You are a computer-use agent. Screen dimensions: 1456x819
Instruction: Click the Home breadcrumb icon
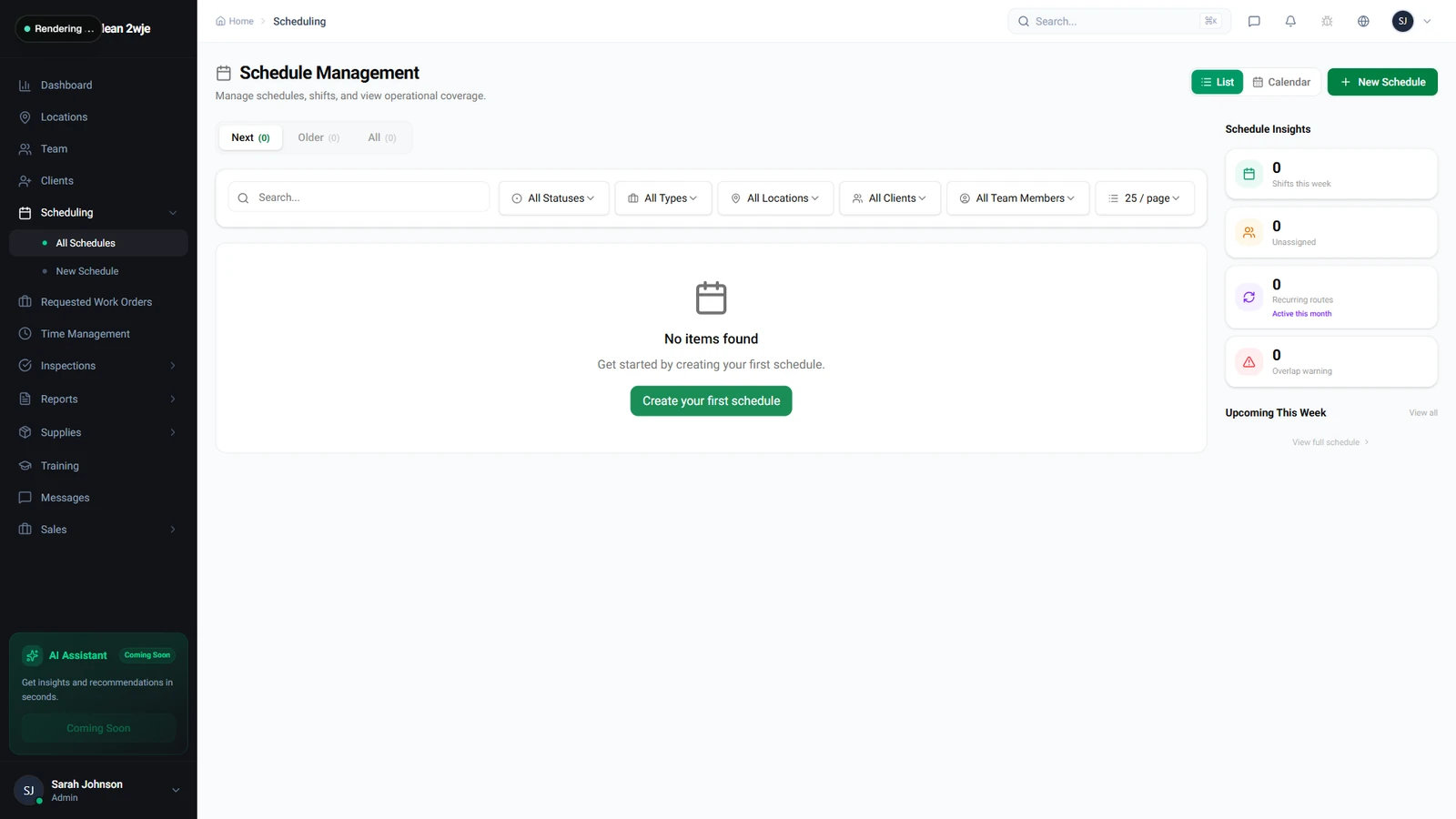tap(220, 21)
